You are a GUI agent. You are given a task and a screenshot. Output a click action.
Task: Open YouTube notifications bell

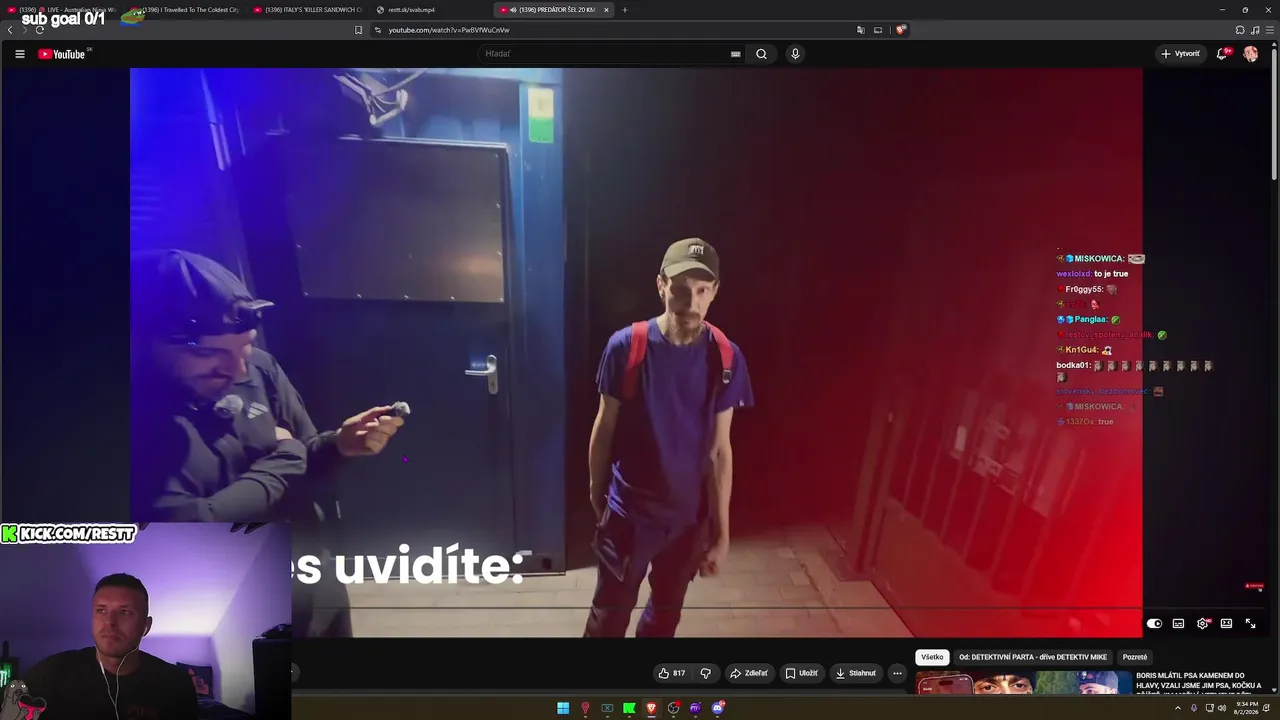(x=1221, y=54)
